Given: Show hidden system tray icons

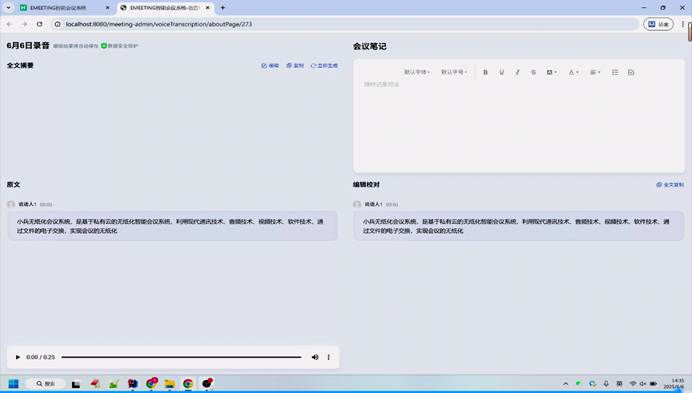Looking at the screenshot, I should pos(565,384).
